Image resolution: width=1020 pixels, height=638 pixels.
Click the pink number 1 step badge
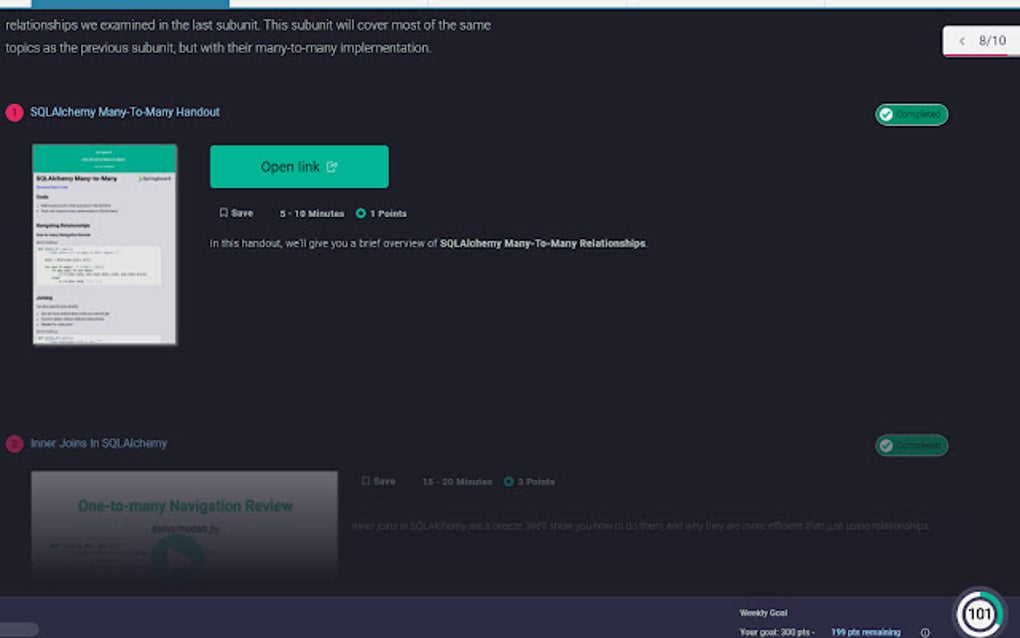14,113
